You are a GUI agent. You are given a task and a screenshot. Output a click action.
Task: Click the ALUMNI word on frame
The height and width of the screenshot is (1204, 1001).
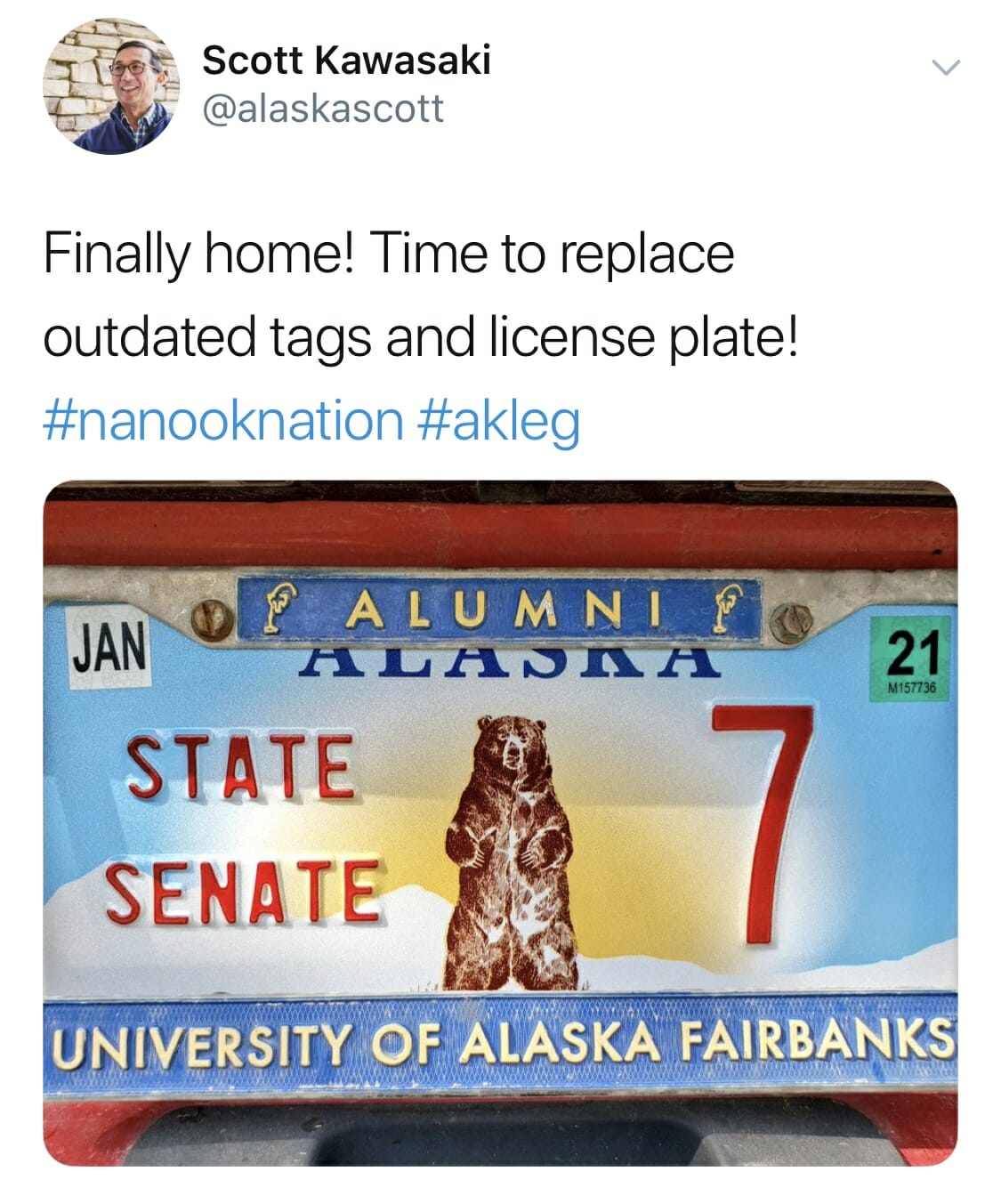pyautogui.click(x=503, y=610)
